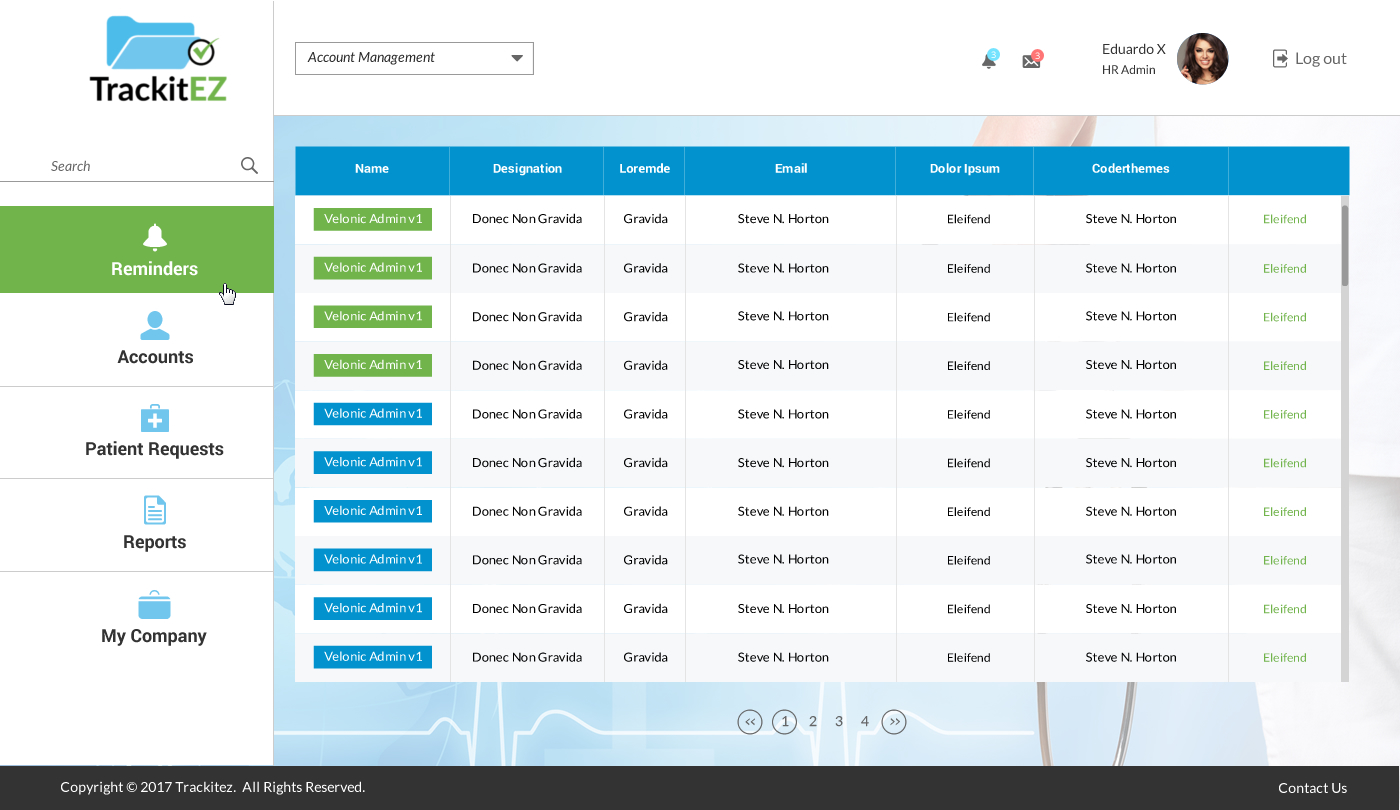Go to previous pages with the << button
The width and height of the screenshot is (1400, 810).
coord(750,721)
